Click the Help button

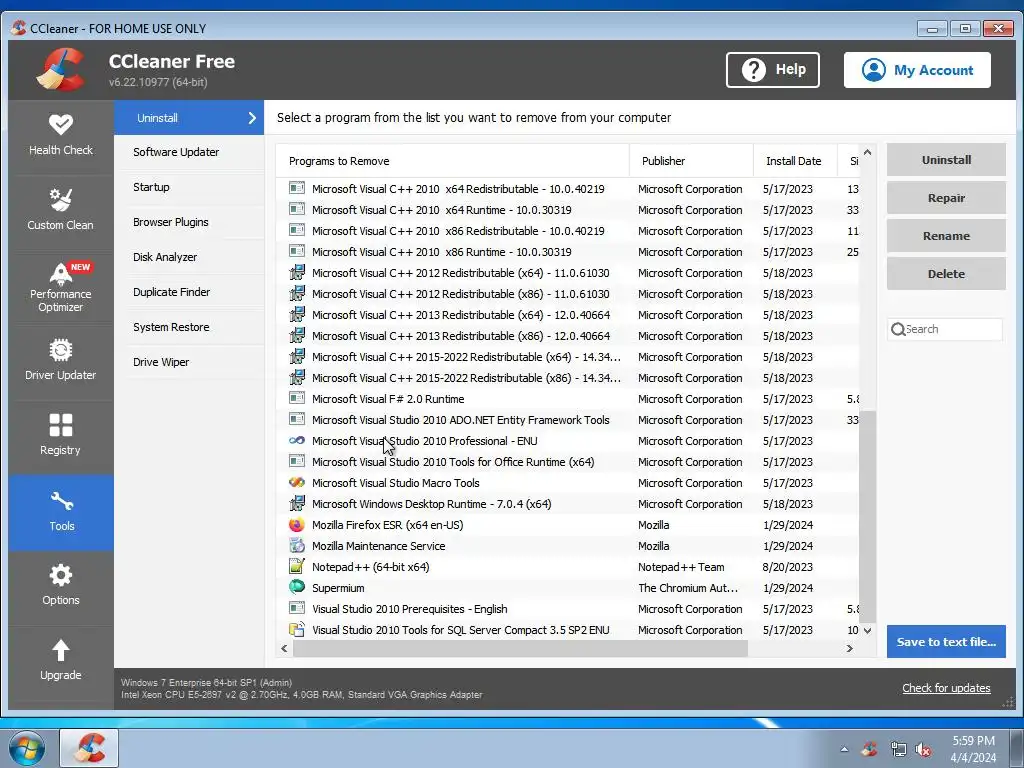[773, 70]
